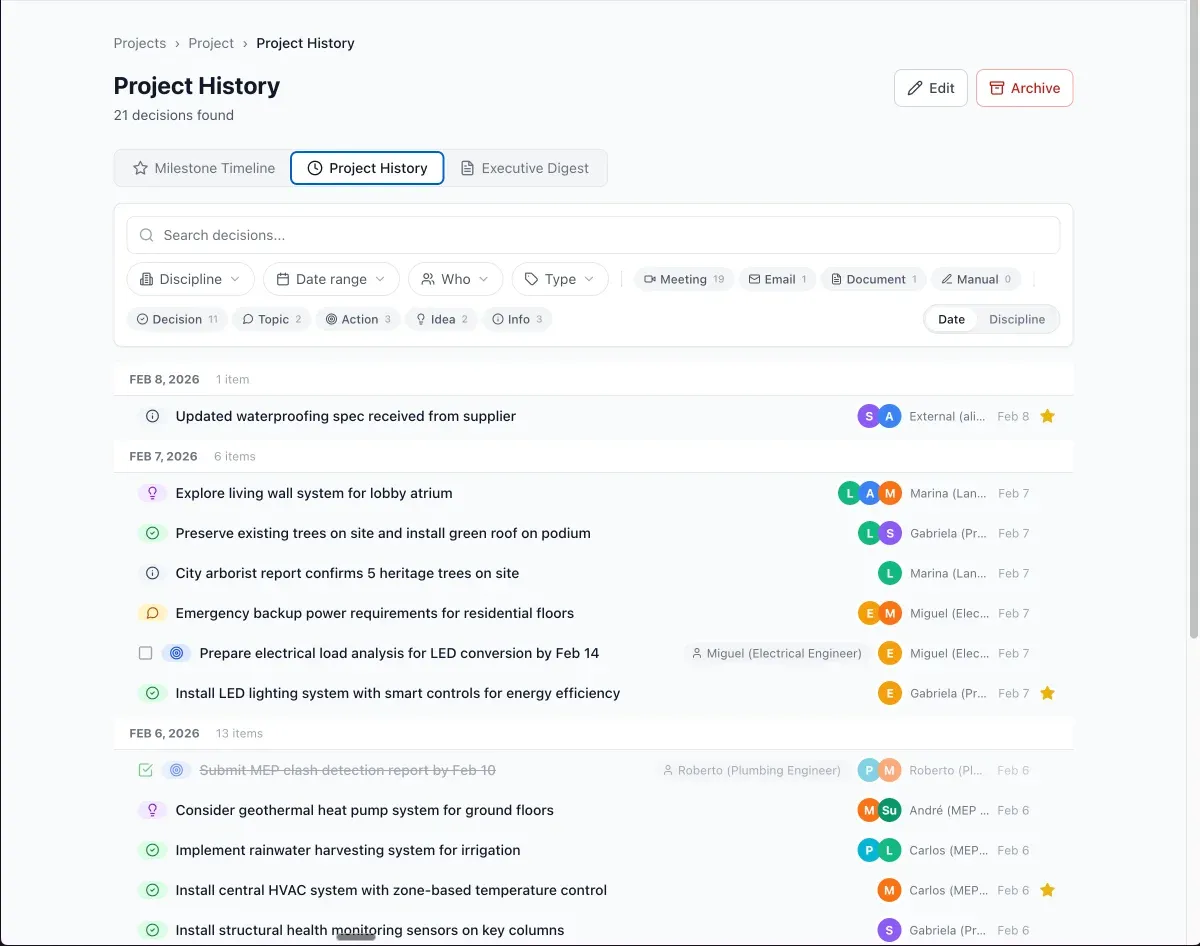The height and width of the screenshot is (946, 1200).
Task: Click the lightbulb icon for geothermal heat pump
Action: pos(153,810)
